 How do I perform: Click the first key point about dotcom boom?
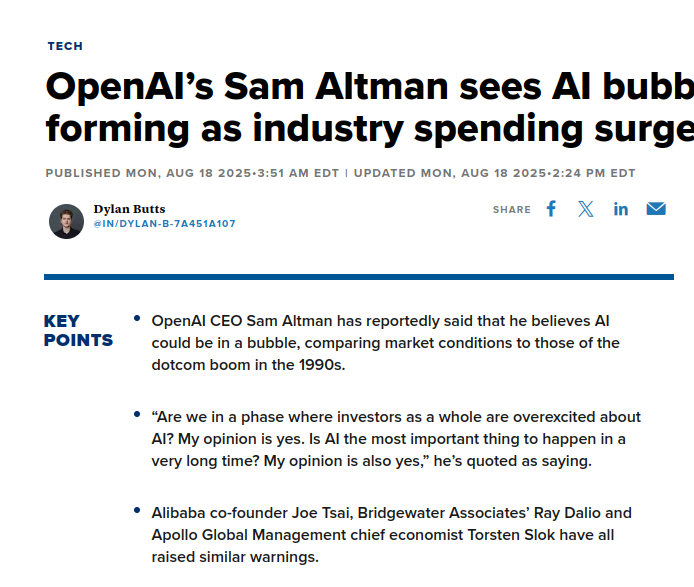click(385, 343)
